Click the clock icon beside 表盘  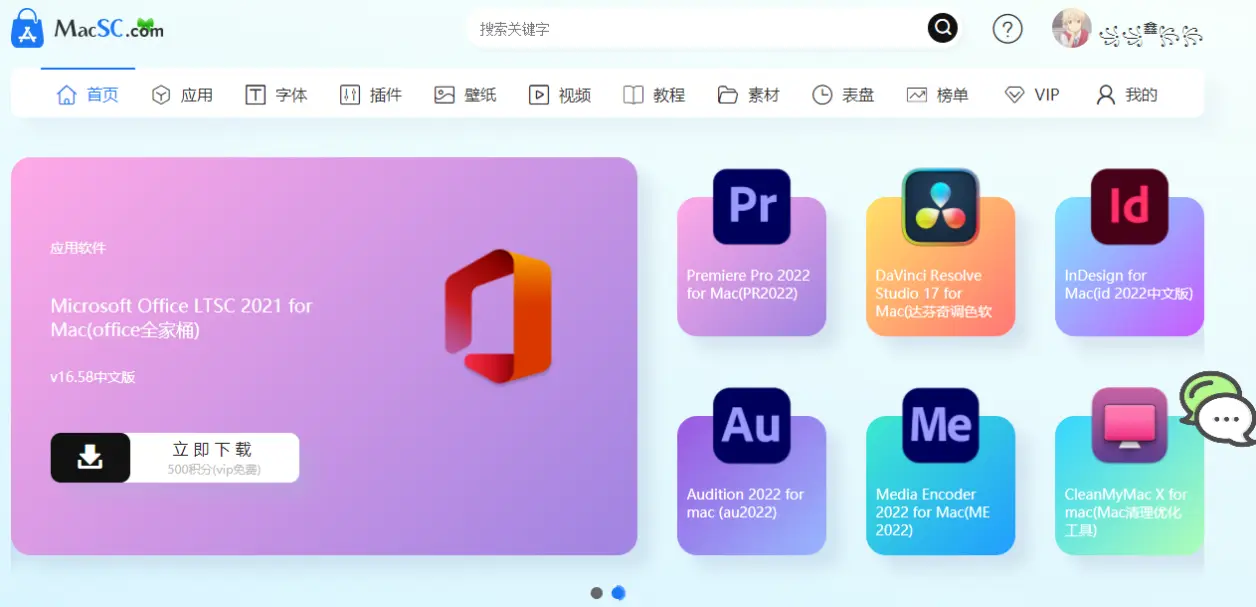coord(822,95)
